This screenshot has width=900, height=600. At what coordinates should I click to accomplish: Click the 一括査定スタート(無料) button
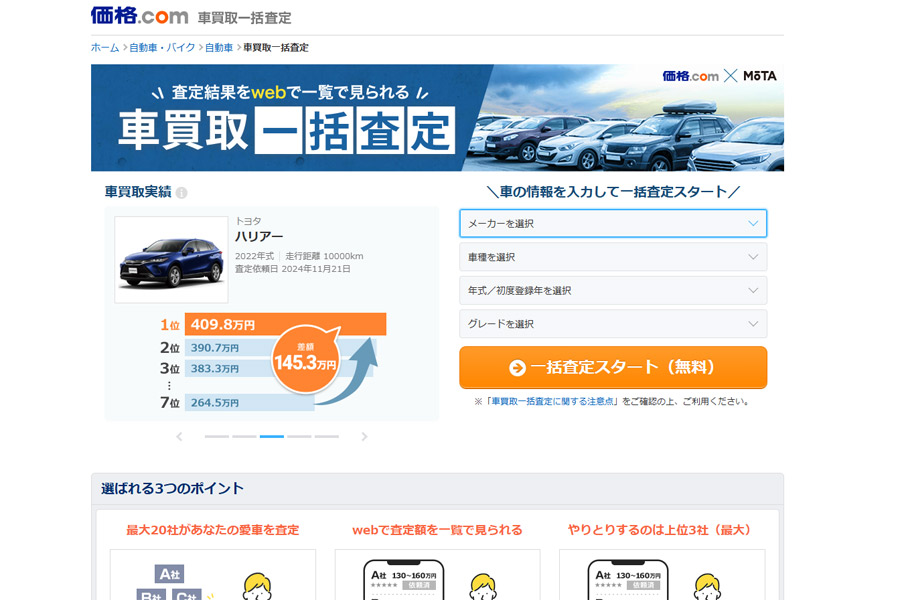[x=613, y=367]
